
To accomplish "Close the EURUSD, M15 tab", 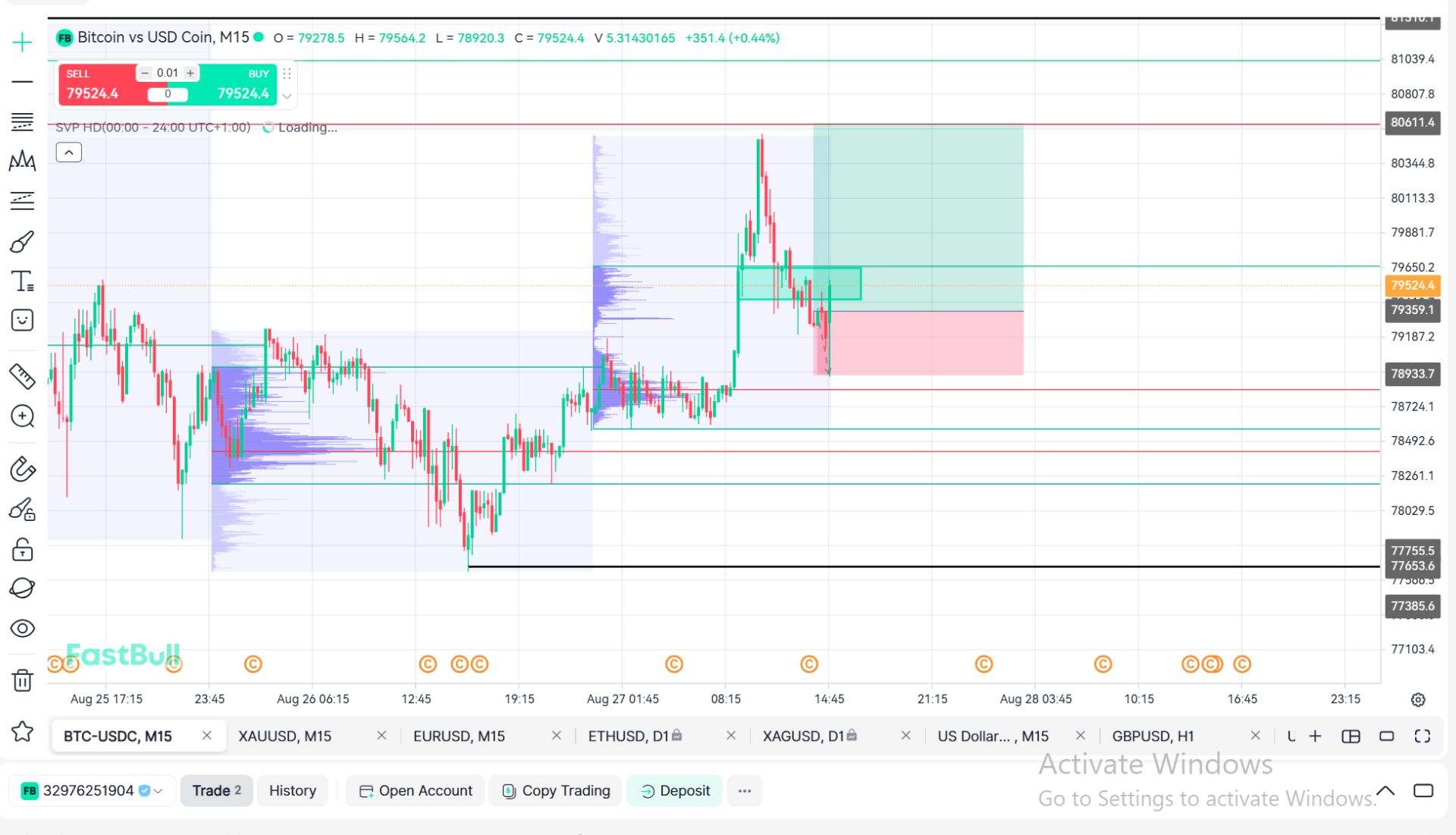I will 556,736.
